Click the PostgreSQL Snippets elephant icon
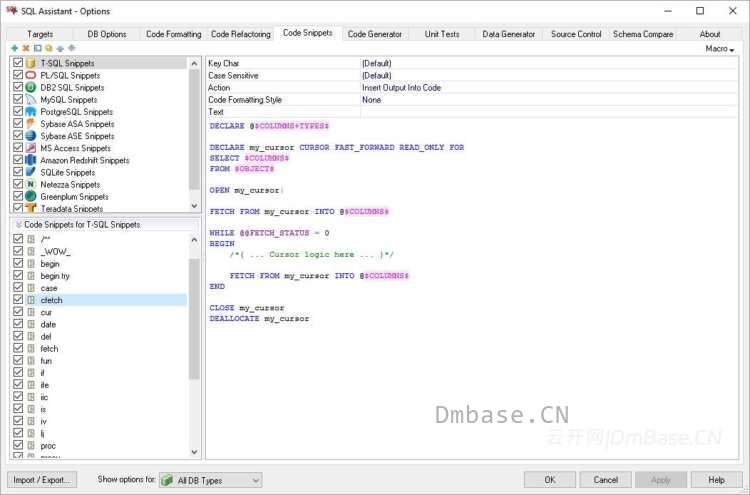The image size is (750, 495). tap(31, 111)
